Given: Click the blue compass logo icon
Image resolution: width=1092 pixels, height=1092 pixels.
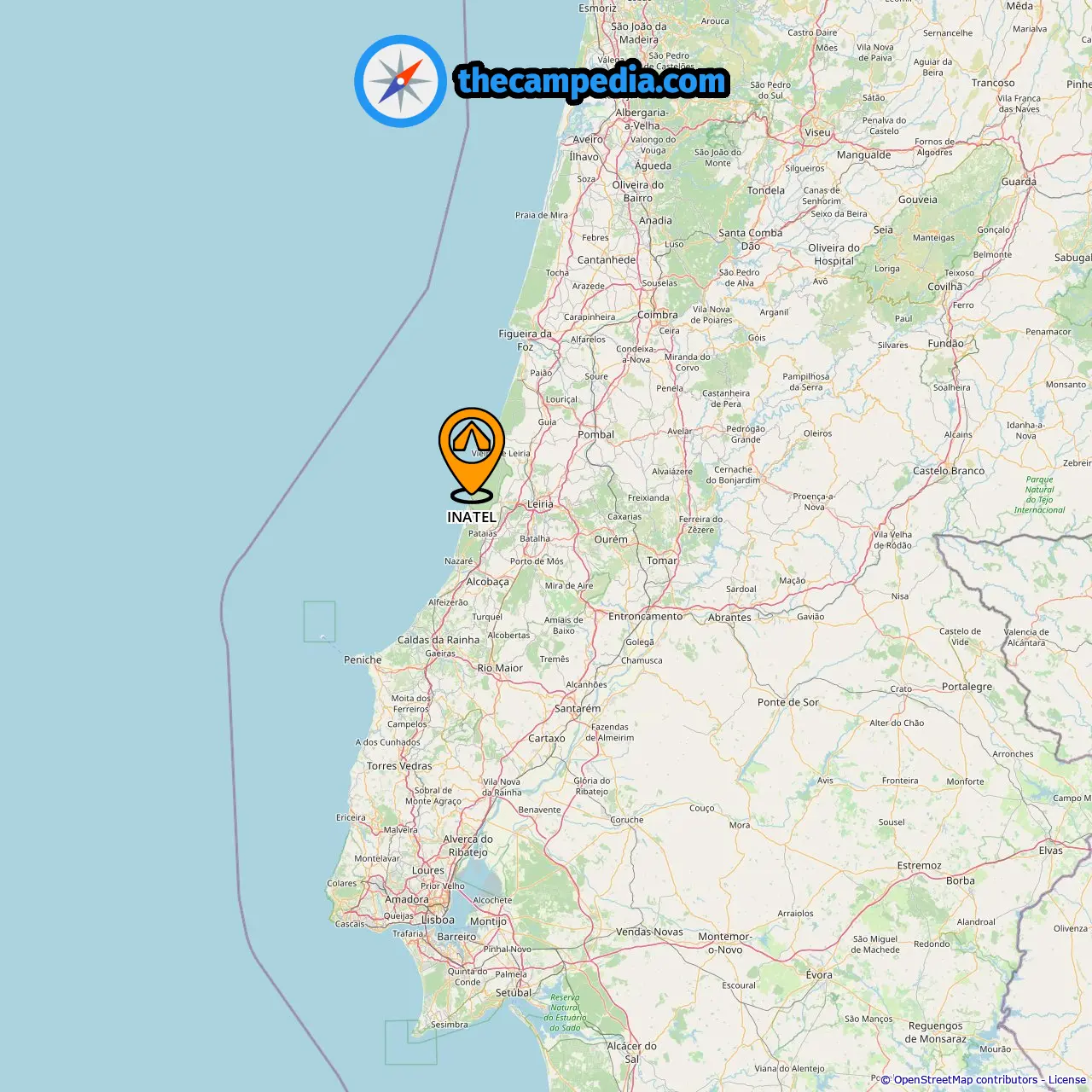Looking at the screenshot, I should pos(400,81).
